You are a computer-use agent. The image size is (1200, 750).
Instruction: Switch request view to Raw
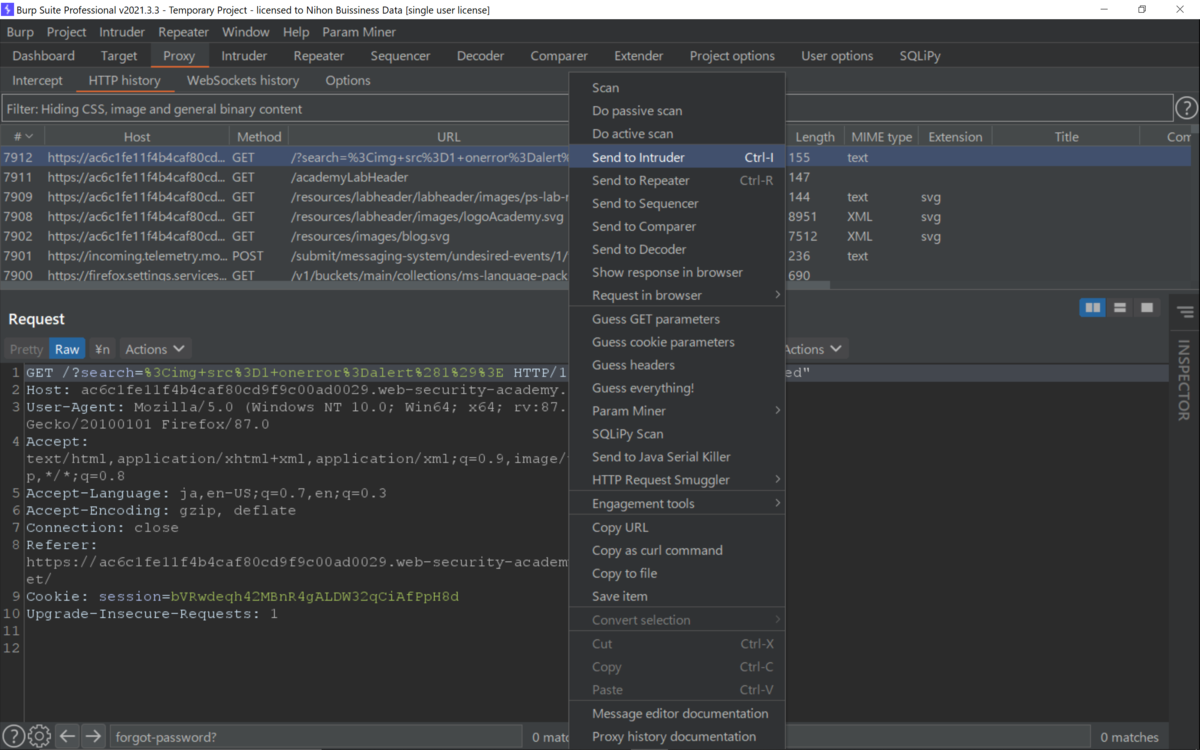[67, 349]
